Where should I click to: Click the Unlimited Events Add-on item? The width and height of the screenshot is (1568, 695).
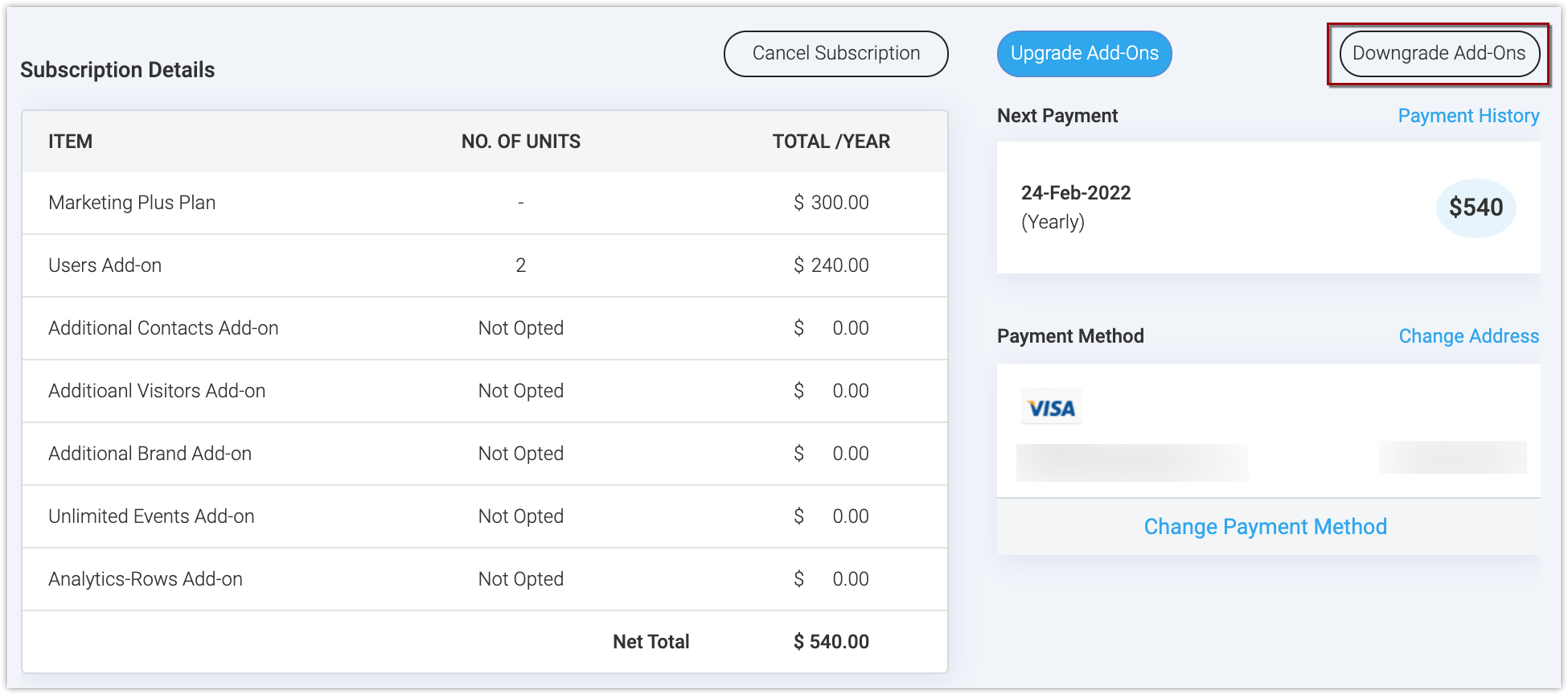point(151,516)
